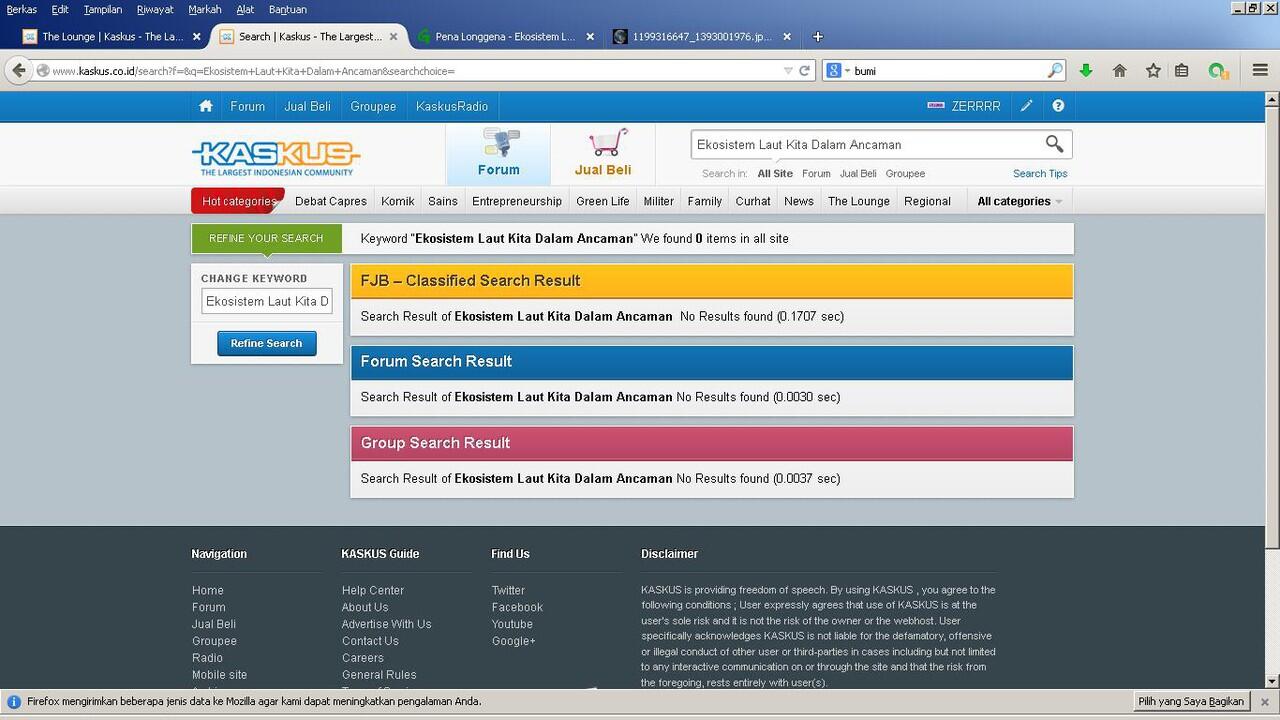1280x720 pixels.
Task: Open the Green Life category
Action: [x=603, y=201]
